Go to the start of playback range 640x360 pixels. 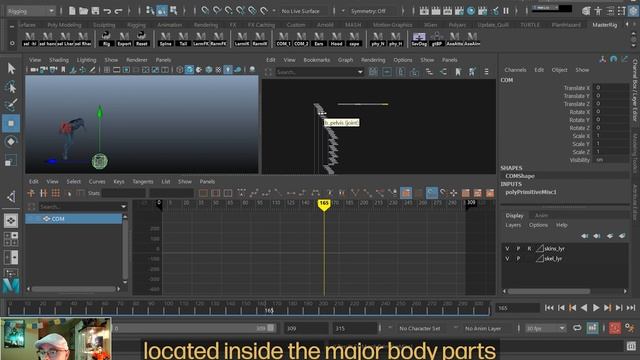pos(549,308)
